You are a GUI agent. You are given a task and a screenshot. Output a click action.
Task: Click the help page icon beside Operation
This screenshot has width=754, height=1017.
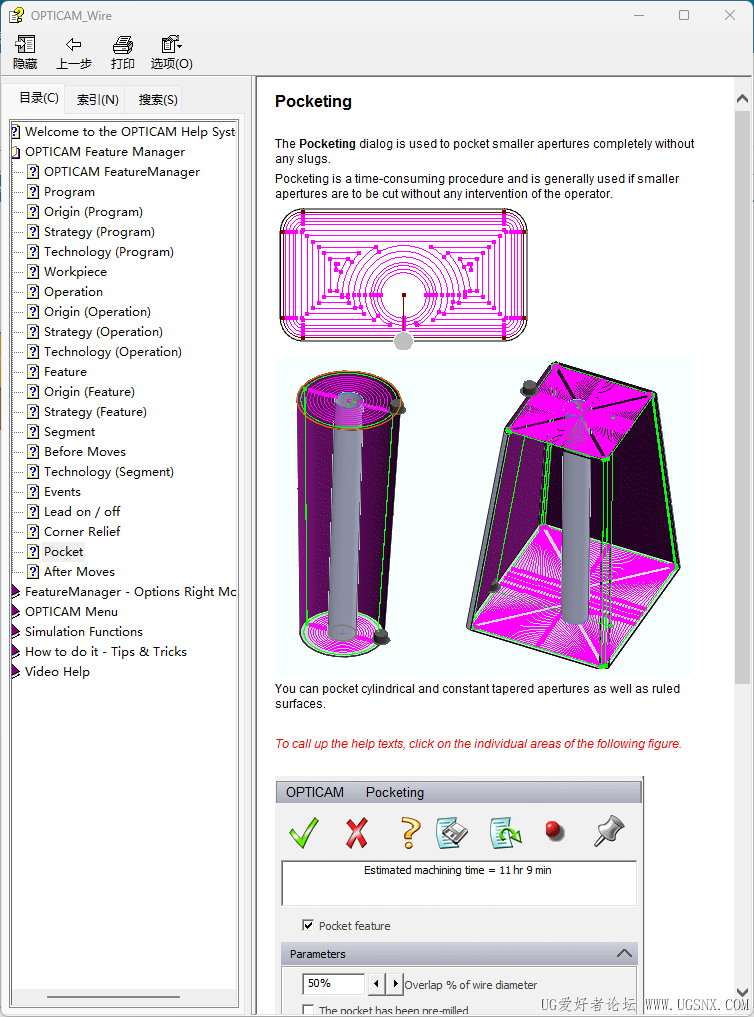(x=33, y=291)
